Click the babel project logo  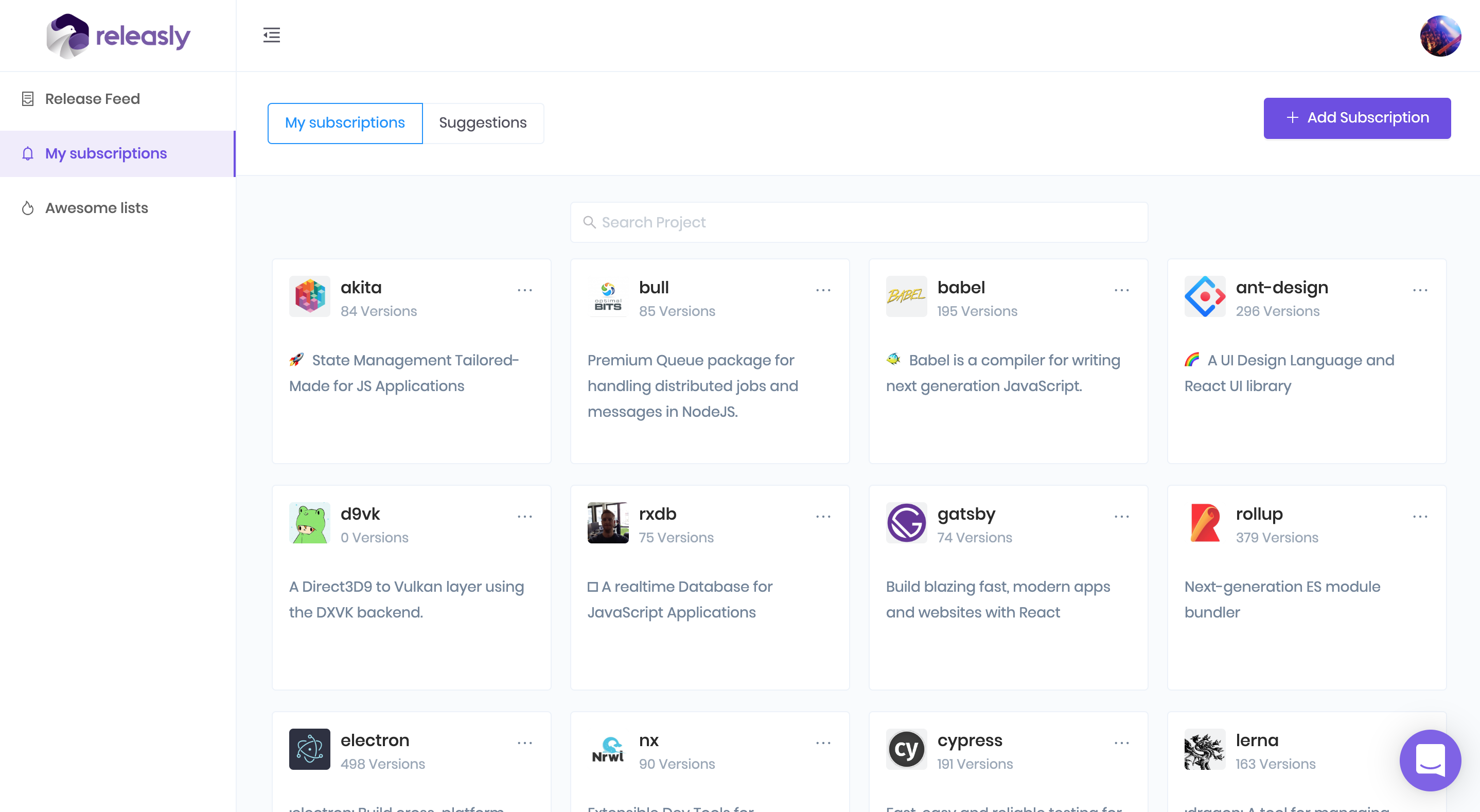(906, 296)
